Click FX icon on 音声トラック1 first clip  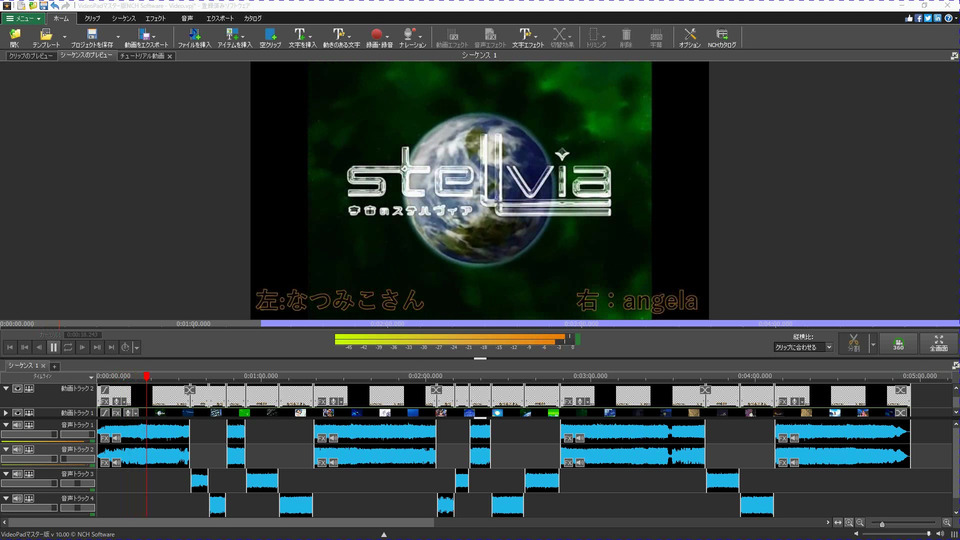coord(105,438)
